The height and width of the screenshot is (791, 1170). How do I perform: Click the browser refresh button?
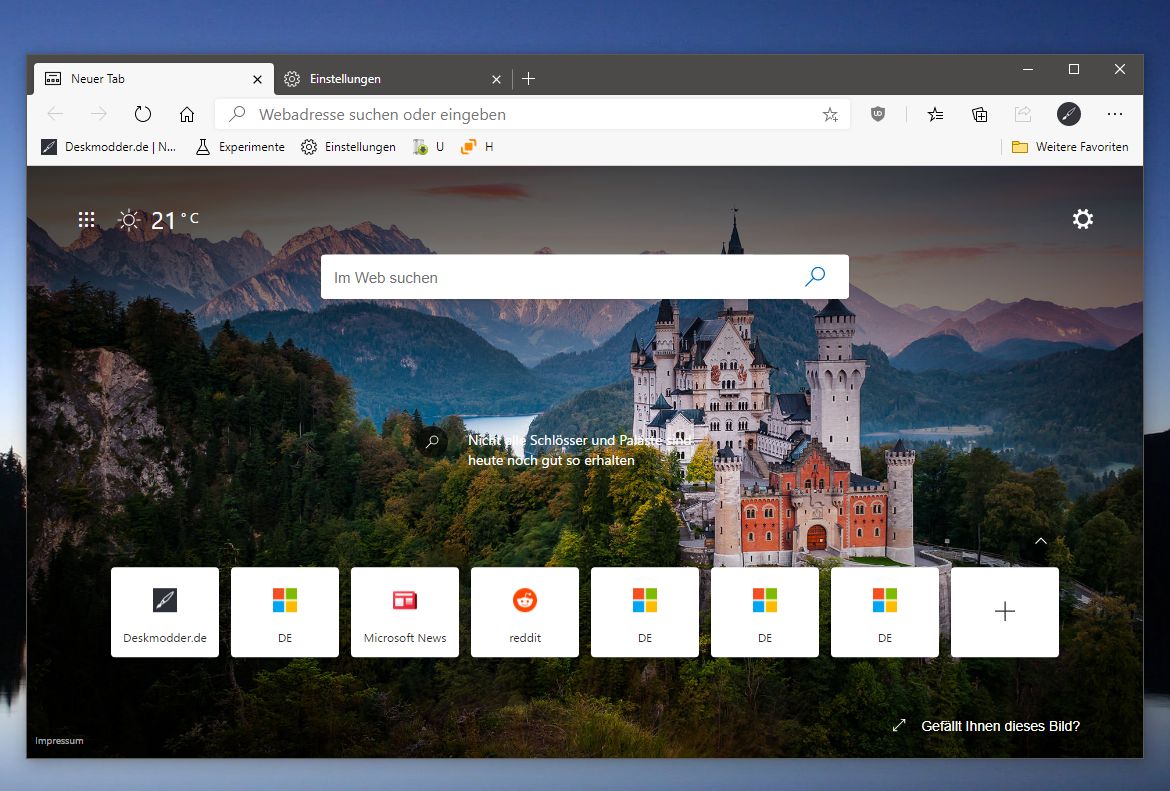[143, 114]
